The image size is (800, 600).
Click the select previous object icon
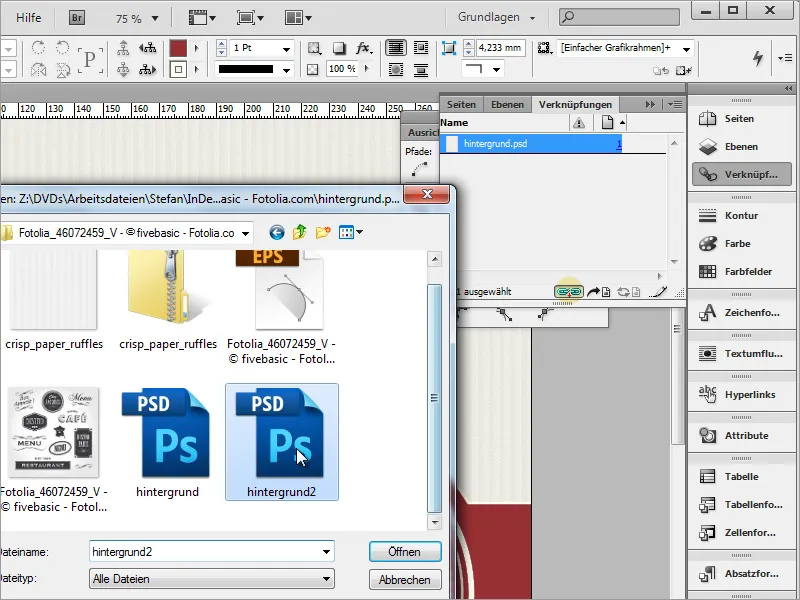click(x=147, y=48)
